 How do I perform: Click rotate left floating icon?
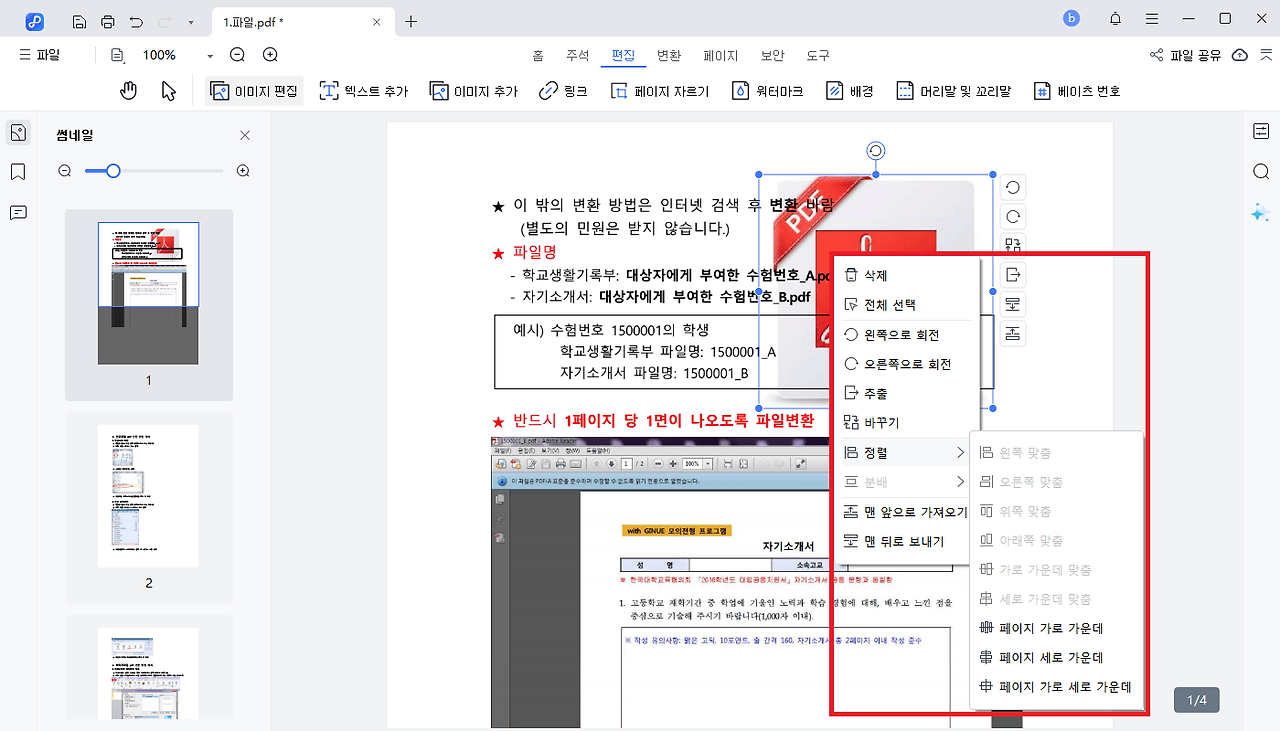(x=1013, y=187)
